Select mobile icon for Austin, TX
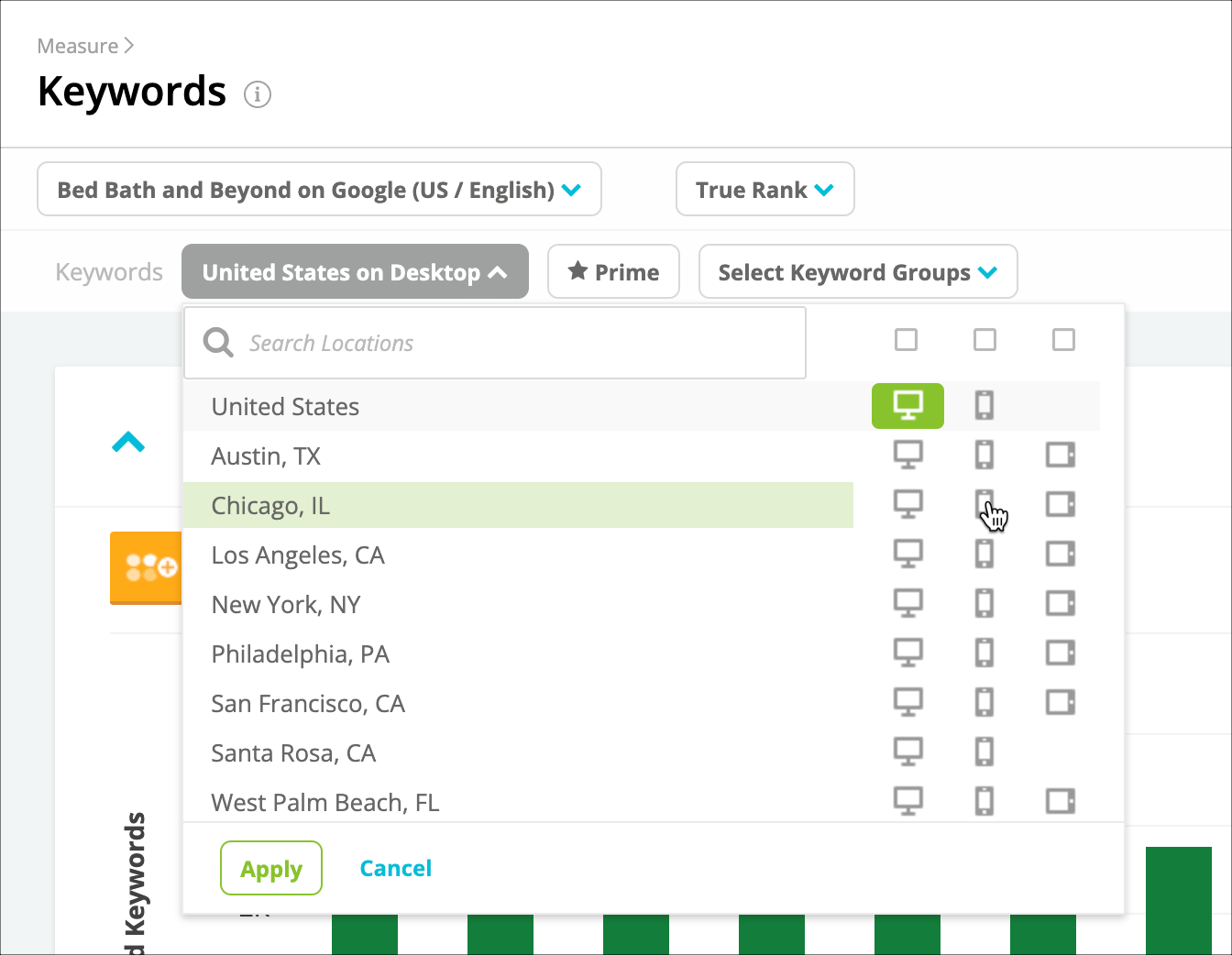Screen dimensions: 1232x955 click(984, 456)
